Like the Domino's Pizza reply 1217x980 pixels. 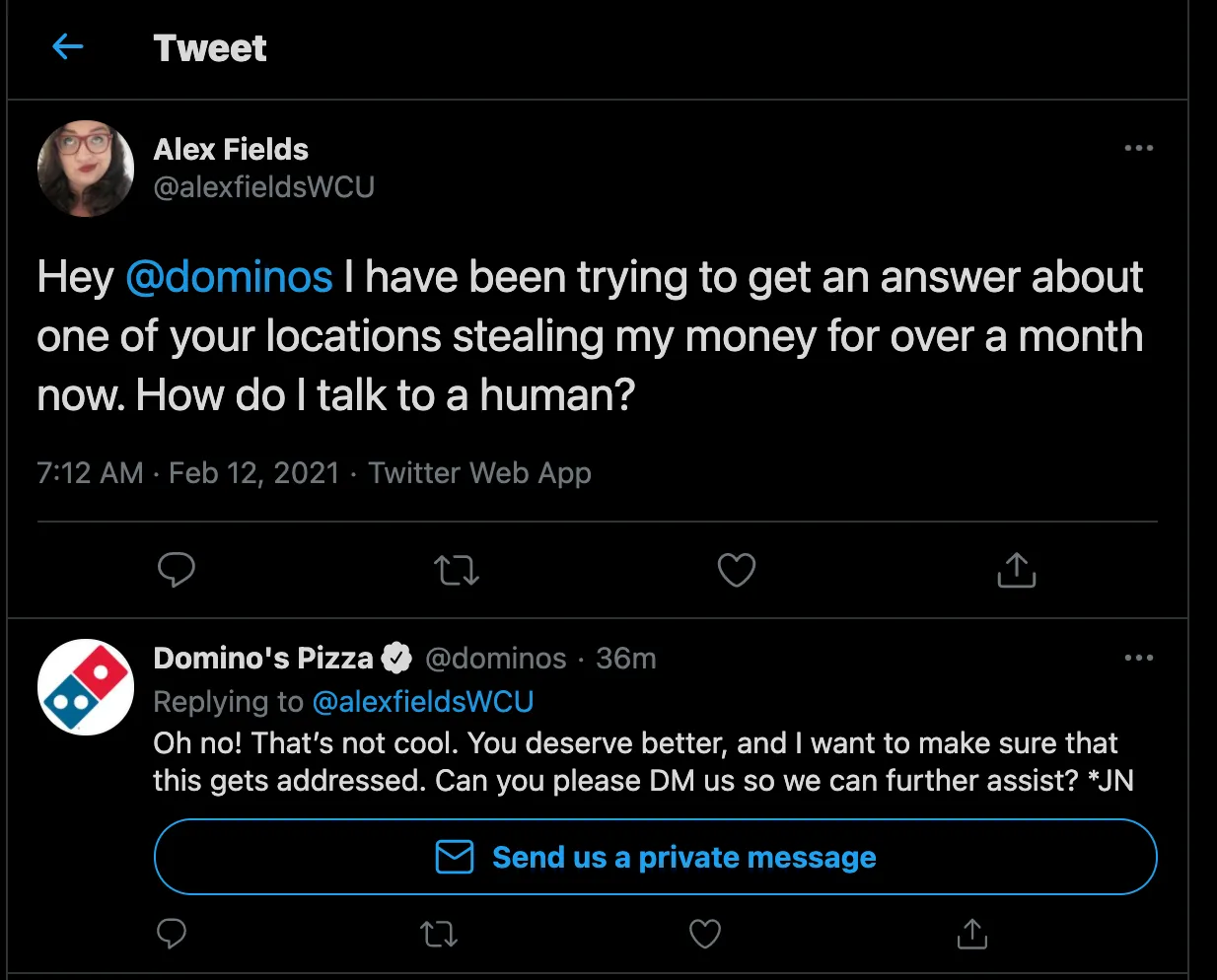pyautogui.click(x=704, y=934)
